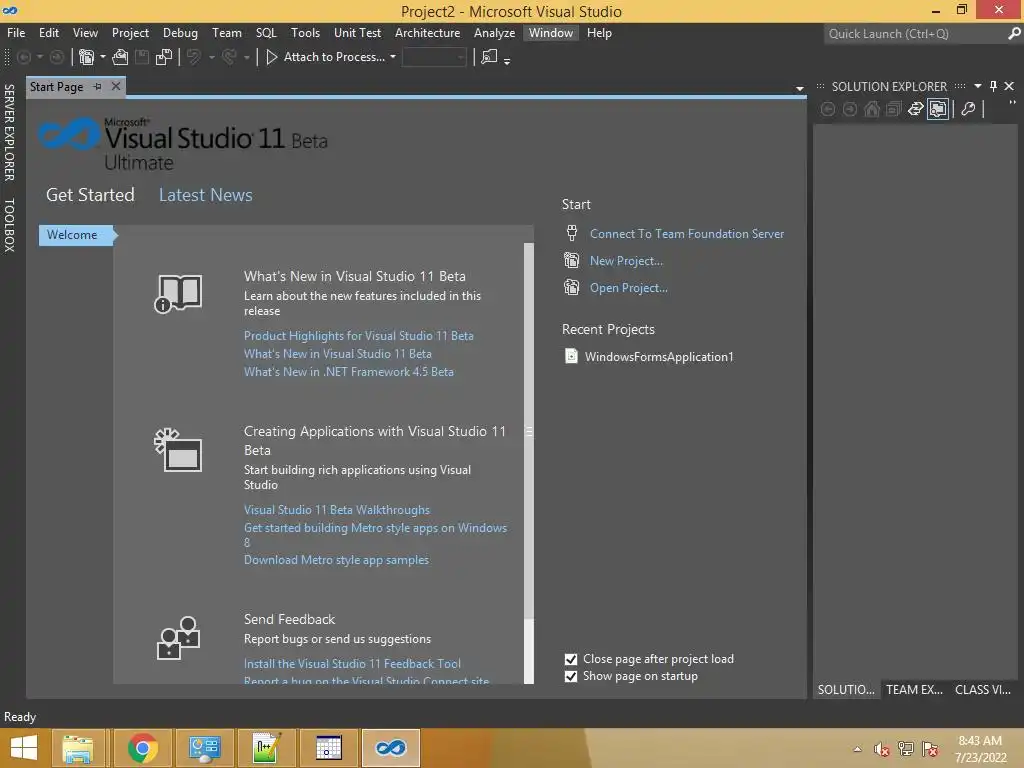Image resolution: width=1024 pixels, height=768 pixels.
Task: Click Sync with Active Document icon
Action: click(x=916, y=109)
